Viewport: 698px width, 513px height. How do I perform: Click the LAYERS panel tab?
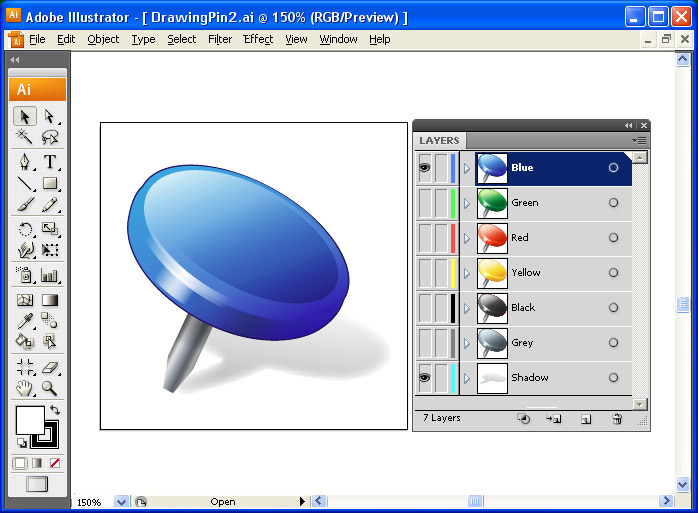[439, 141]
